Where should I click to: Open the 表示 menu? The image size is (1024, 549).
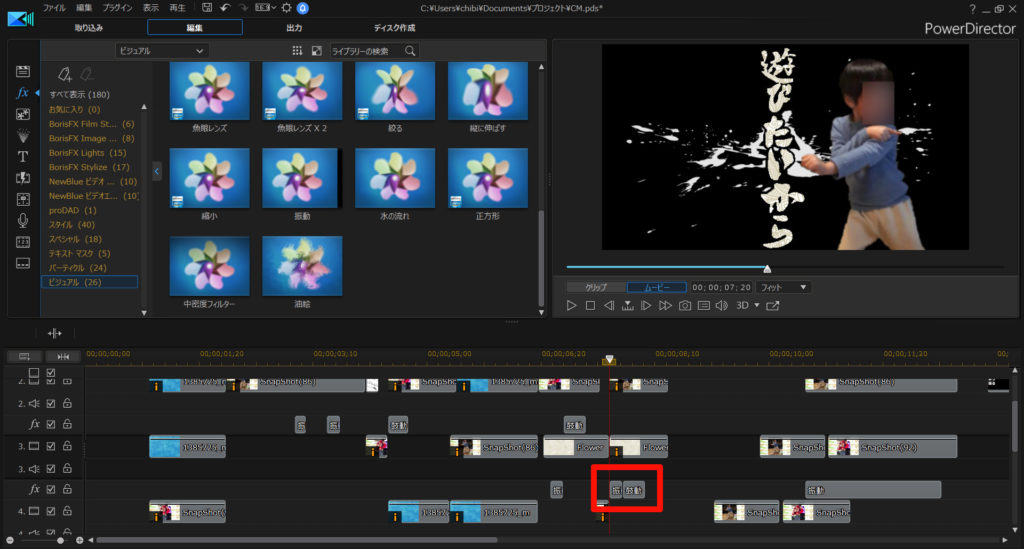coord(151,8)
